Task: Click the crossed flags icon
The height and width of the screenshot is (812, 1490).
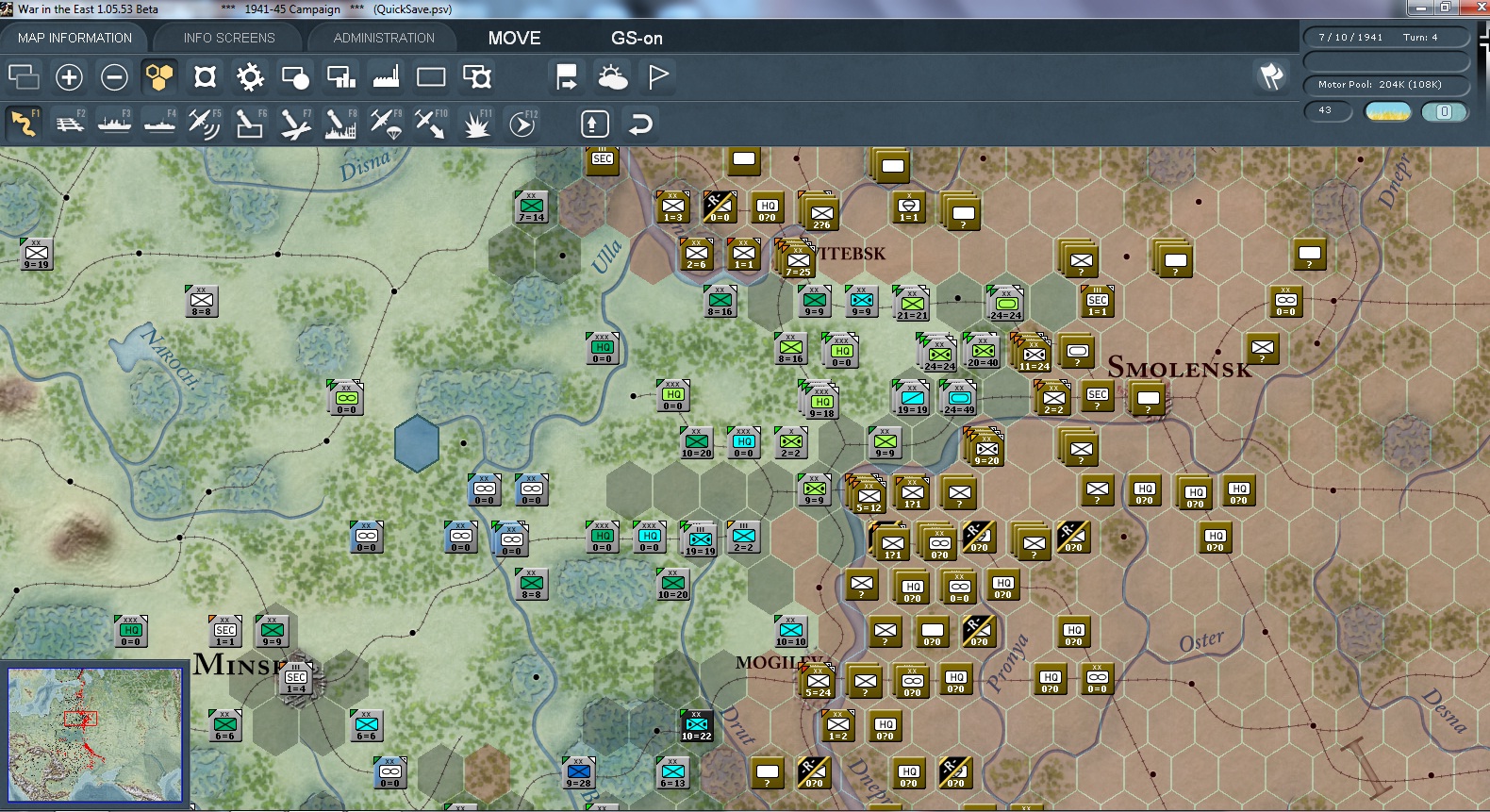Action: 1271,76
